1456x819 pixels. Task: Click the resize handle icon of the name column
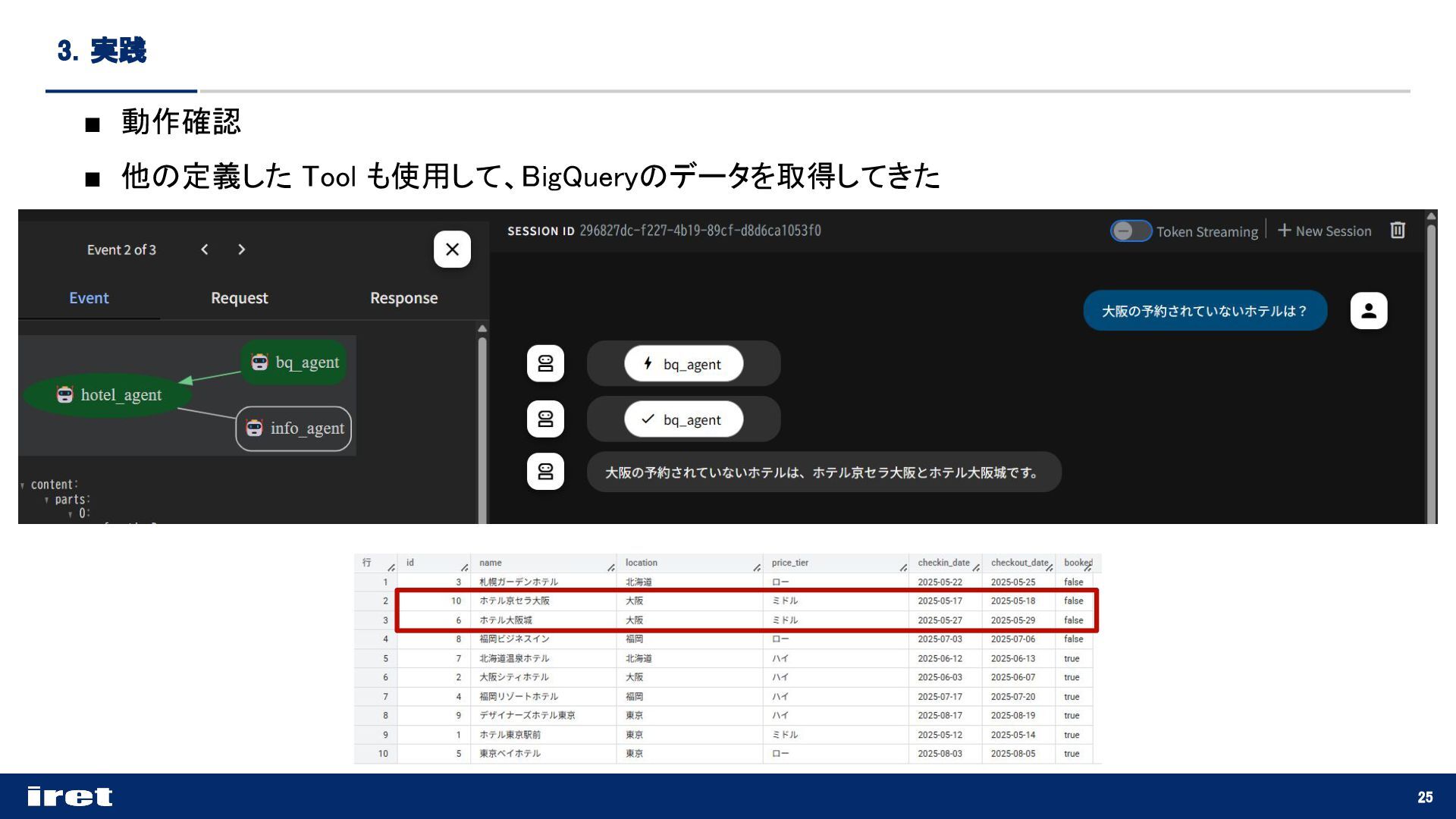coord(610,567)
